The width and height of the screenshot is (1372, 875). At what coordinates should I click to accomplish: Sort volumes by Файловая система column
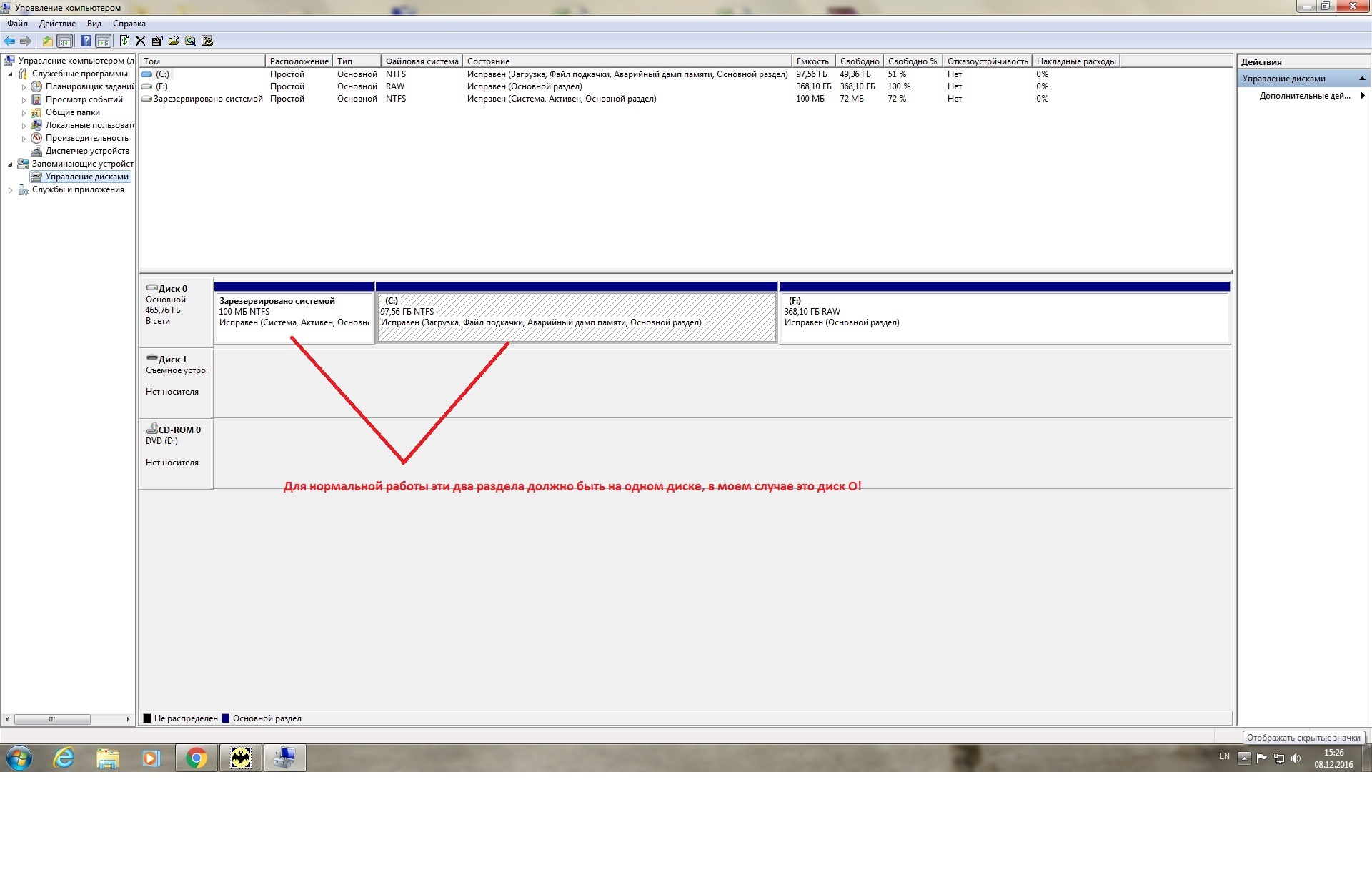pyautogui.click(x=422, y=61)
